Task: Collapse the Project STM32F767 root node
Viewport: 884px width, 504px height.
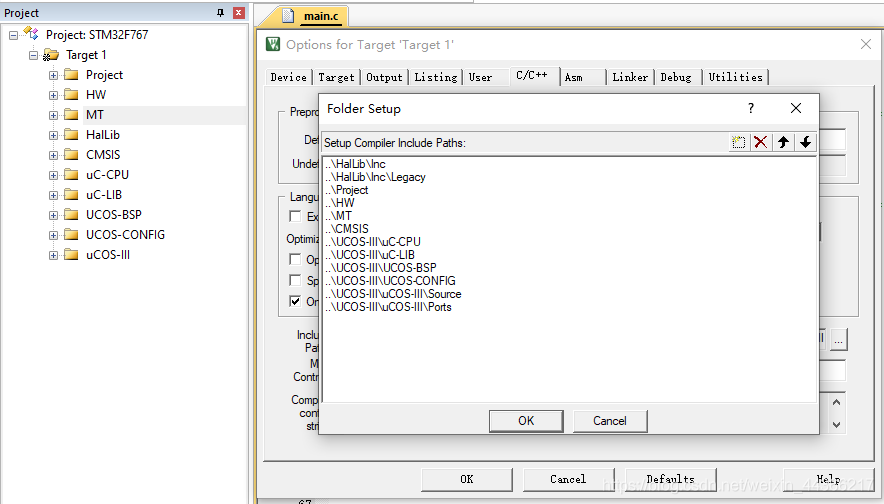Action: point(14,35)
